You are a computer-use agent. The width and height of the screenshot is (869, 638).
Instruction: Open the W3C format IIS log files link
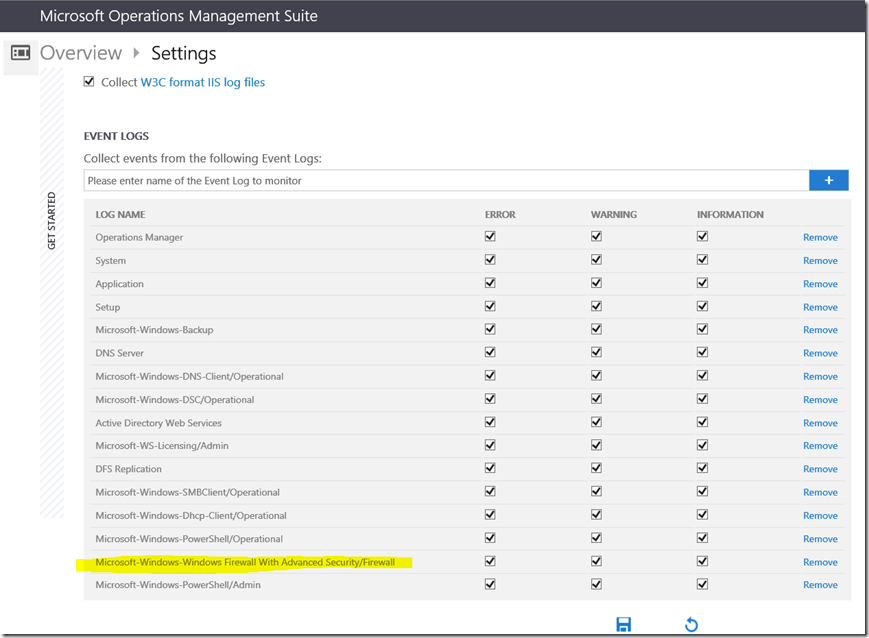(x=203, y=82)
